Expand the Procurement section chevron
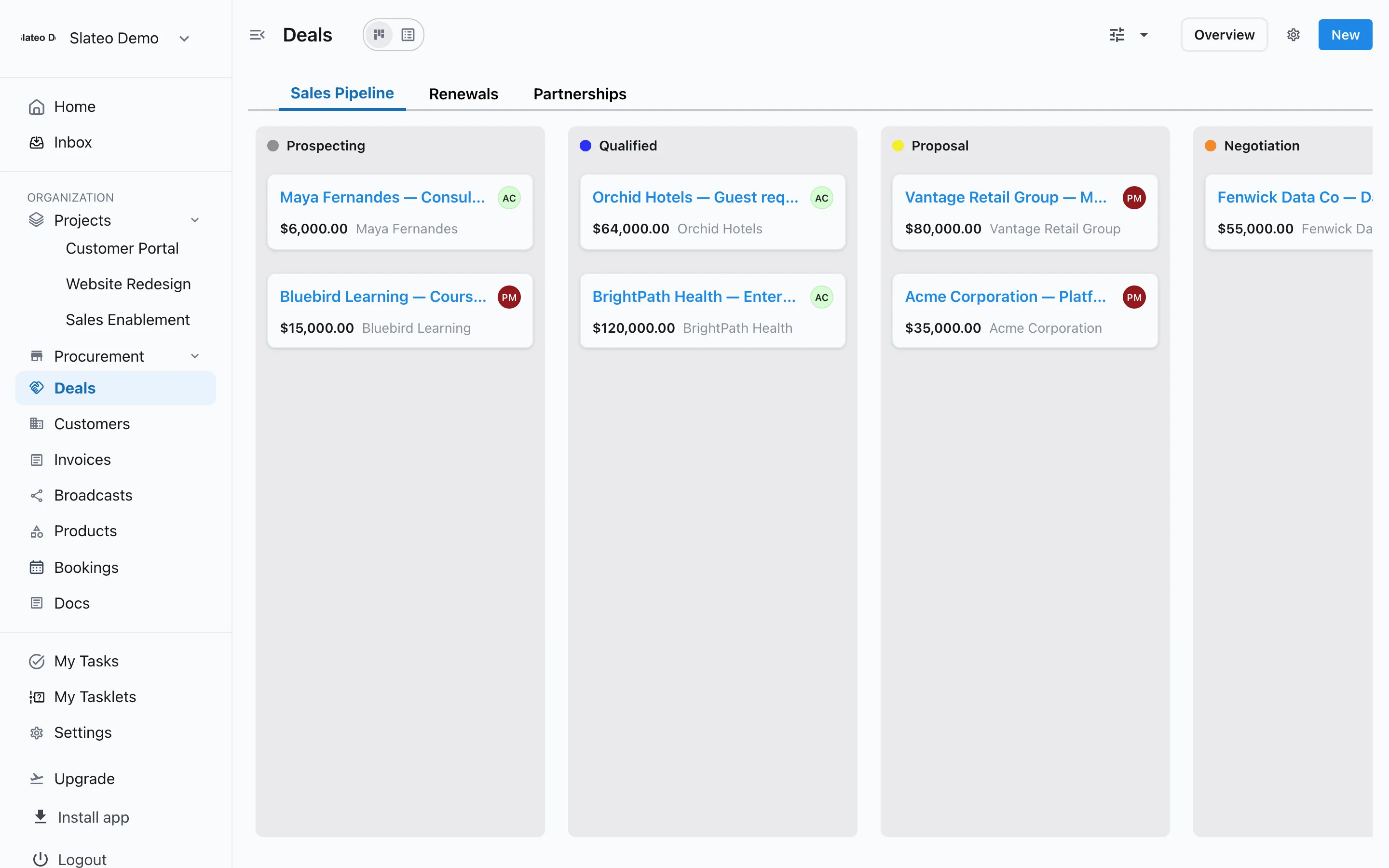The height and width of the screenshot is (868, 1389). point(195,356)
